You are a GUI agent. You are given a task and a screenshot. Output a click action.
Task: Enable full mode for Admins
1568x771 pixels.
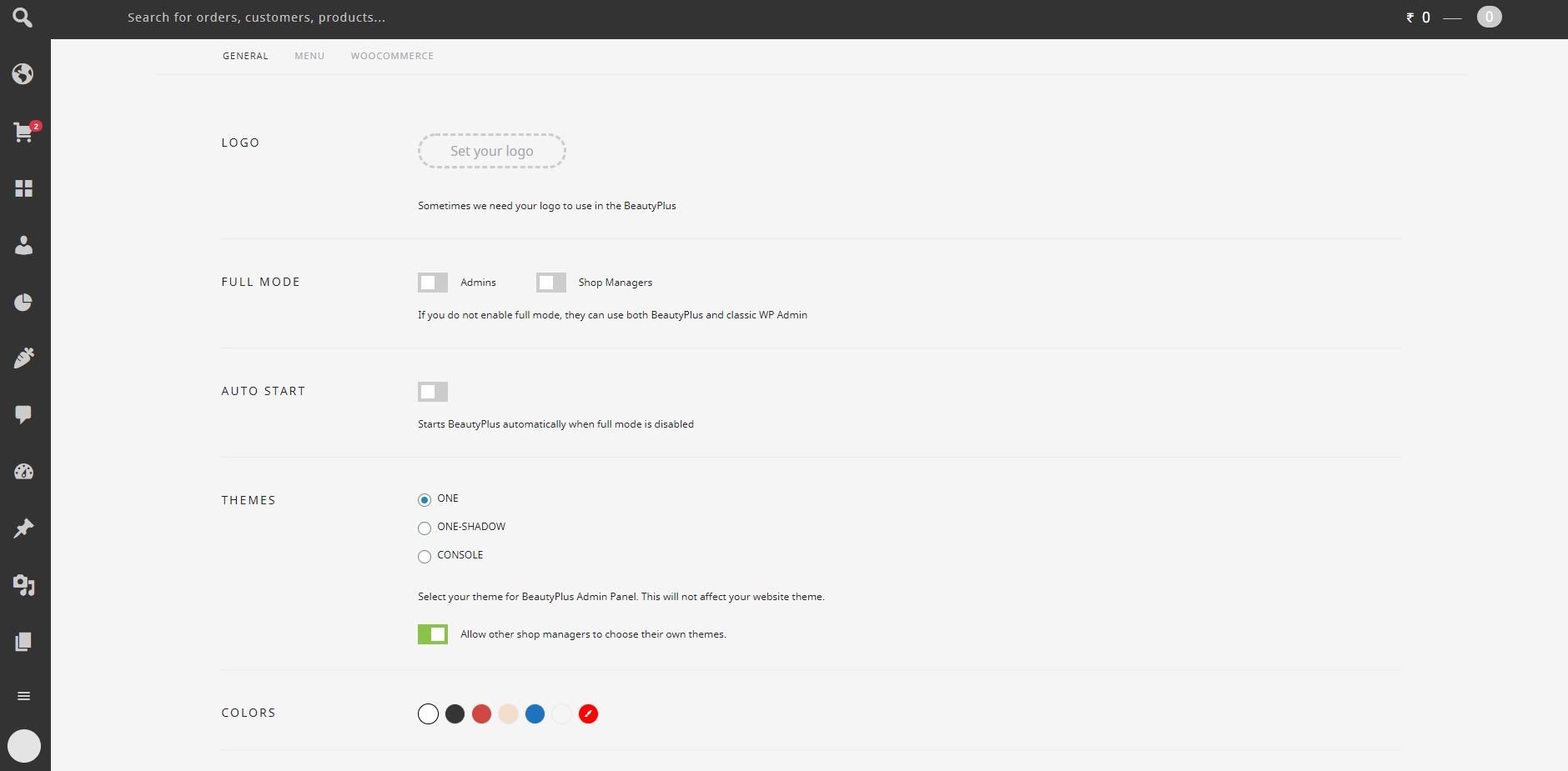(433, 283)
